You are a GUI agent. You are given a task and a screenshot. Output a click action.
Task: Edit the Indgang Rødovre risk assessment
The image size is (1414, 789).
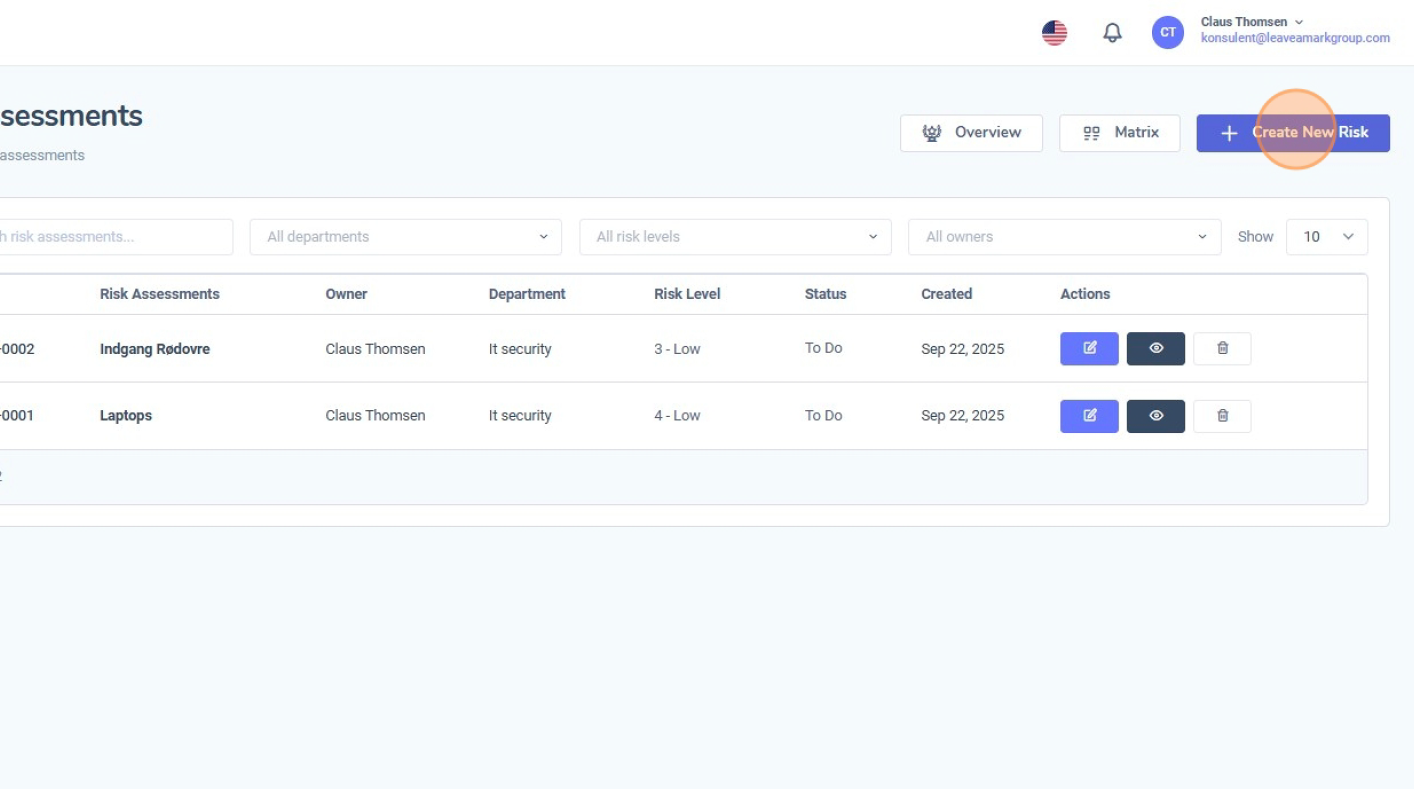[x=1089, y=349]
